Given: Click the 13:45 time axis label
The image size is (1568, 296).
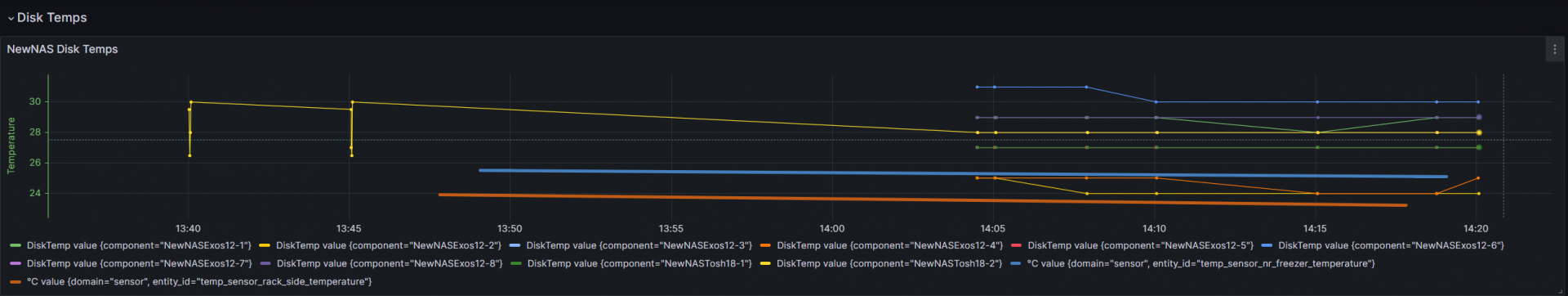Looking at the screenshot, I should [x=349, y=228].
